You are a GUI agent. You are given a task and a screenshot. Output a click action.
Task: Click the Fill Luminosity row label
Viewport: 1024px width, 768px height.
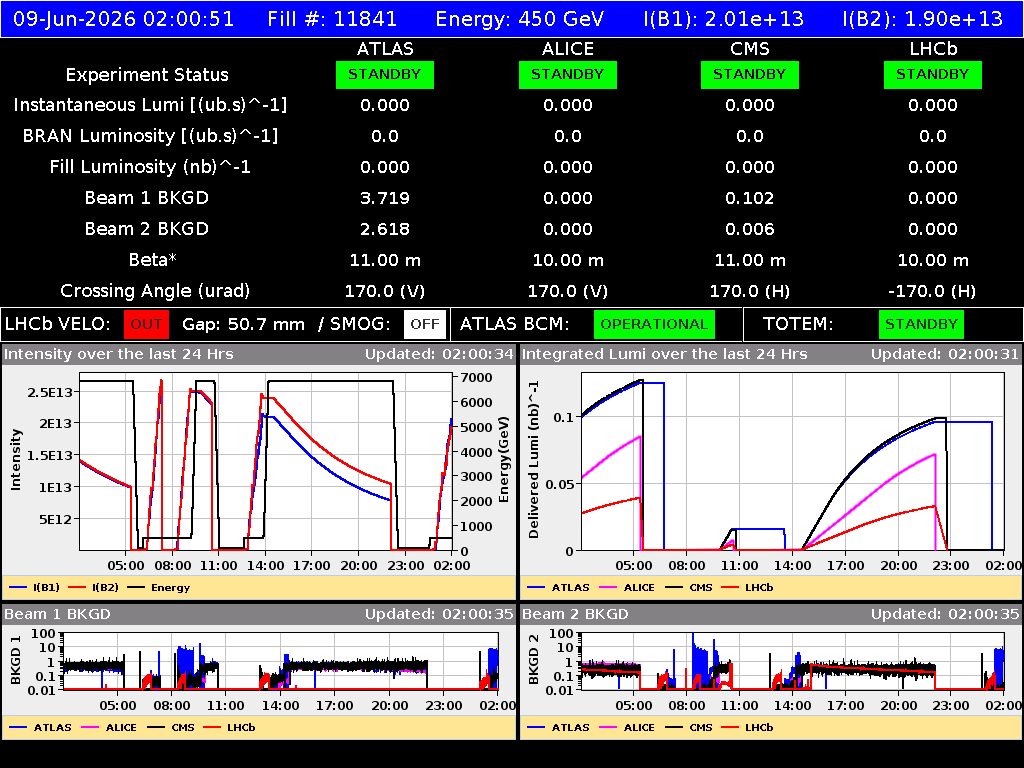(x=150, y=167)
